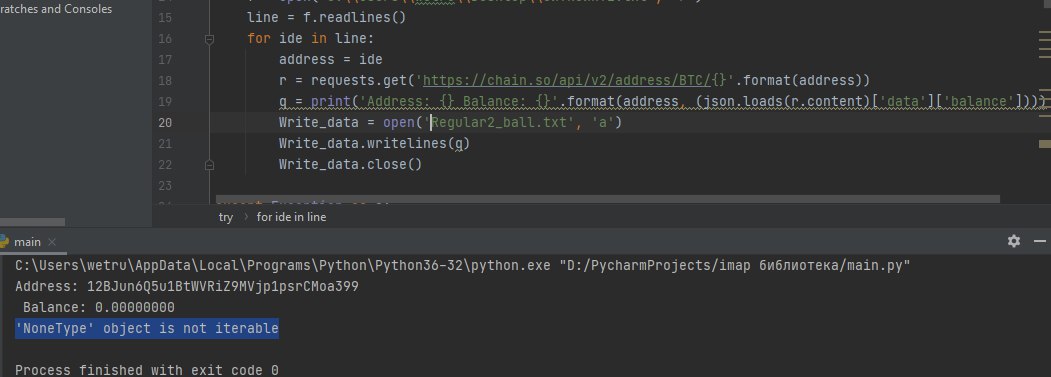Screen dimensions: 1051x377
Task: Close the main run tab
Action: pyautogui.click(x=53, y=242)
